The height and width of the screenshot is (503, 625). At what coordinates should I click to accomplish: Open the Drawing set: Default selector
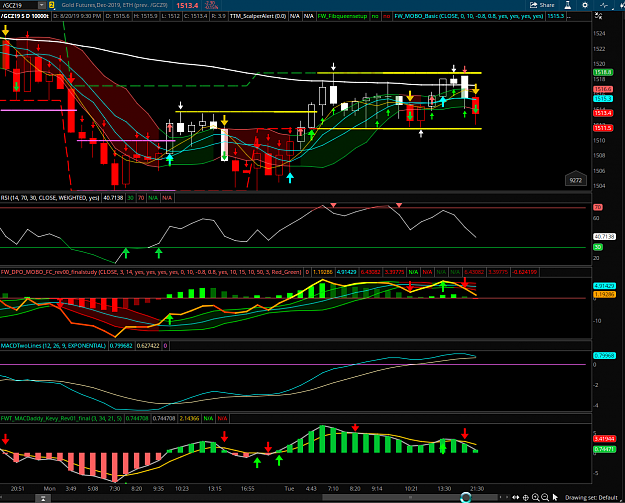pyautogui.click(x=591, y=497)
